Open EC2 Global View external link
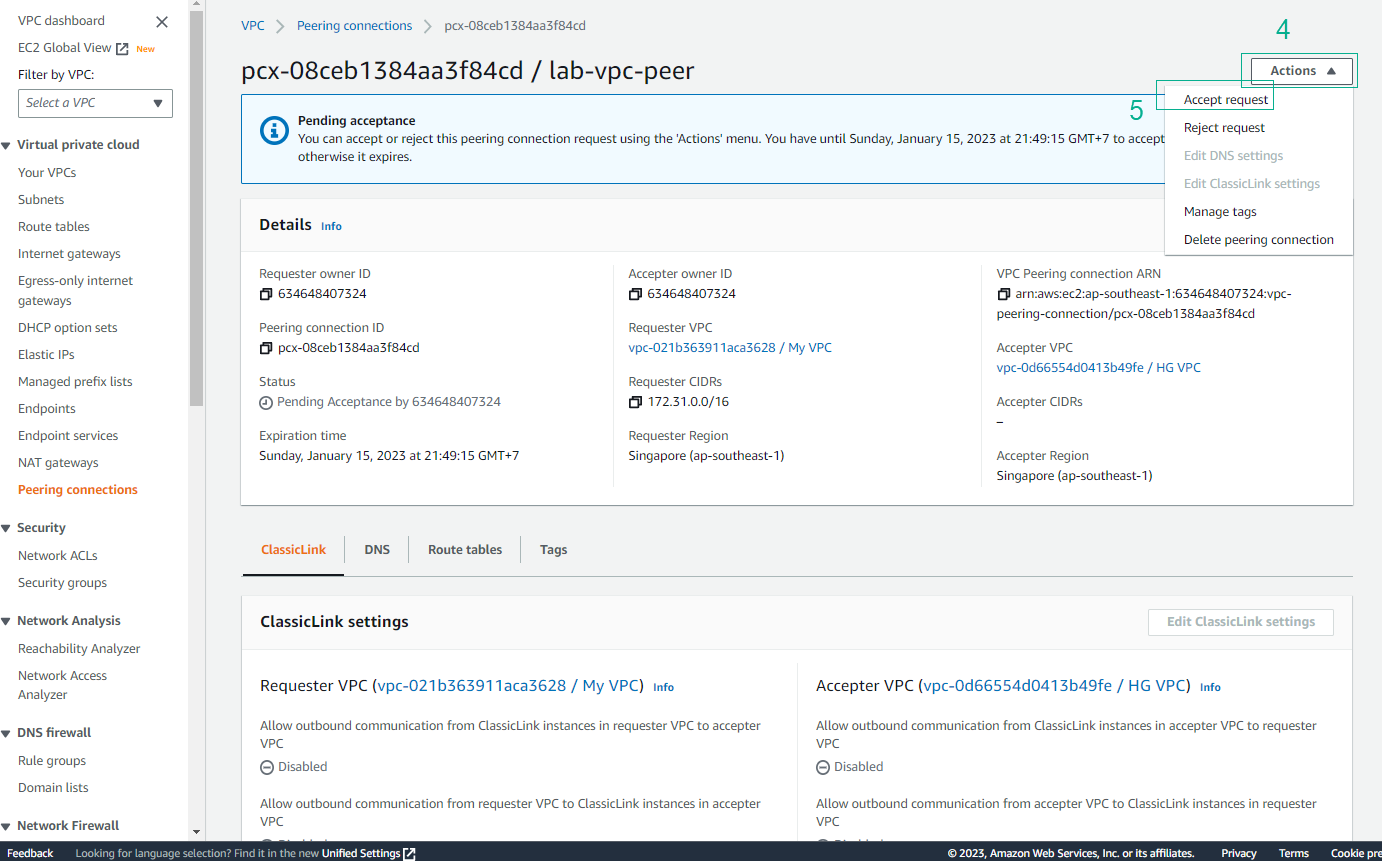The height and width of the screenshot is (861, 1382). pos(73,48)
